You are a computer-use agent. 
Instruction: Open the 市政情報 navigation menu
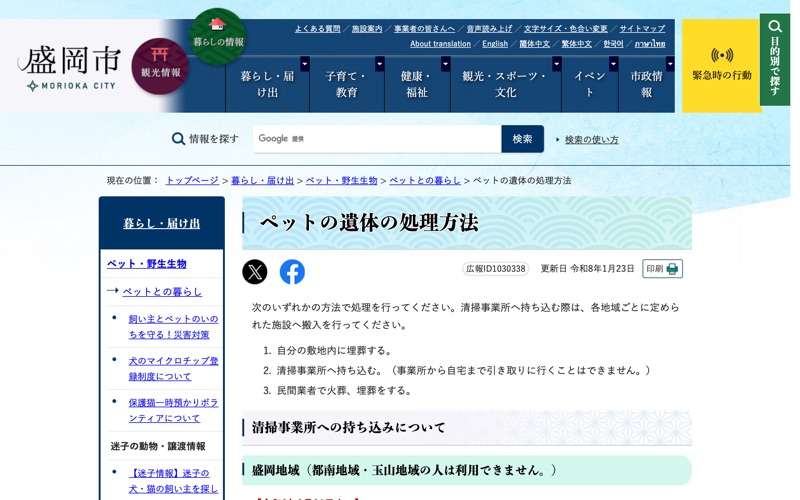[646, 84]
